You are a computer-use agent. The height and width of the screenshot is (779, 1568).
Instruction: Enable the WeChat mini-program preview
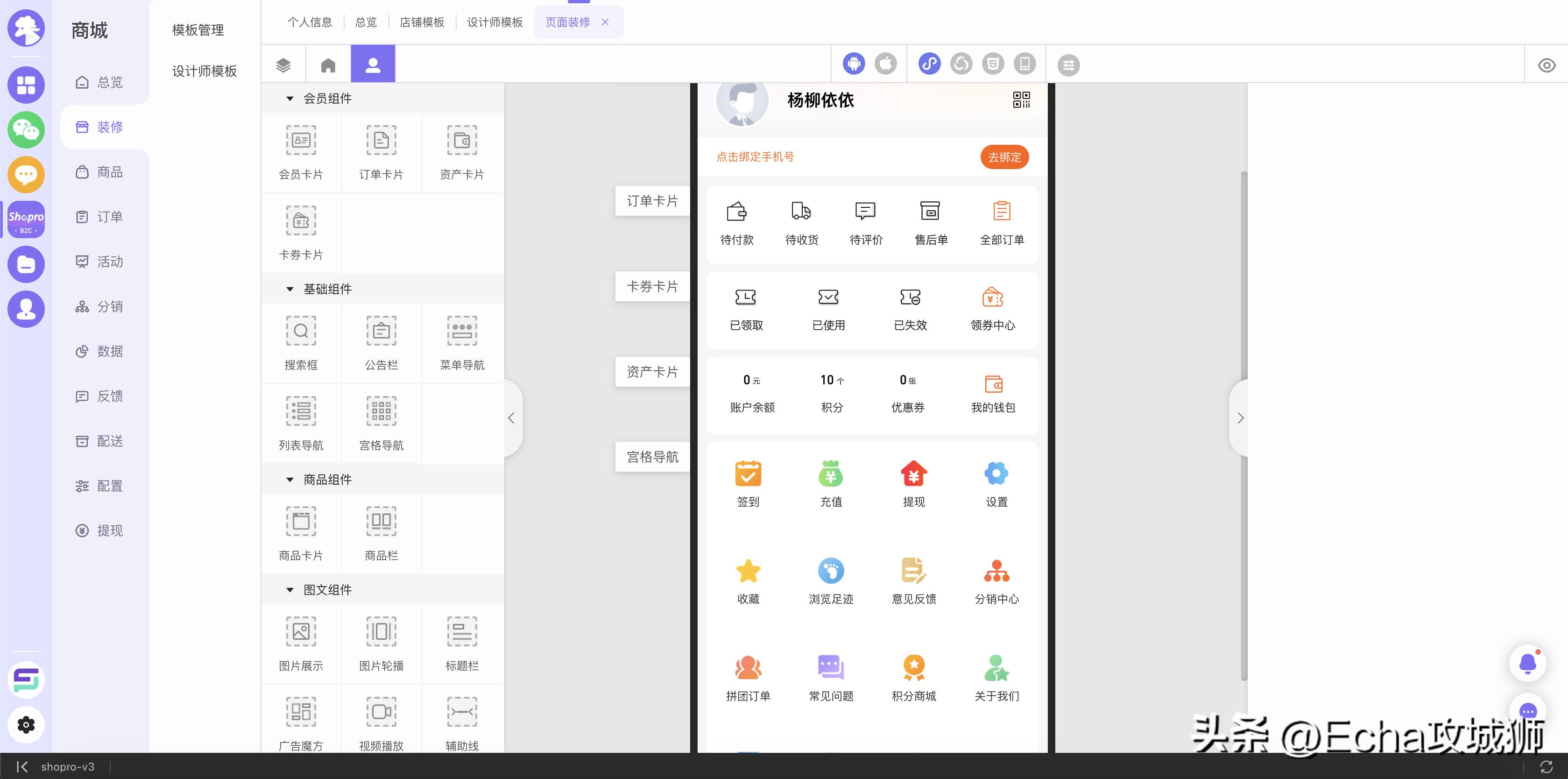point(930,64)
